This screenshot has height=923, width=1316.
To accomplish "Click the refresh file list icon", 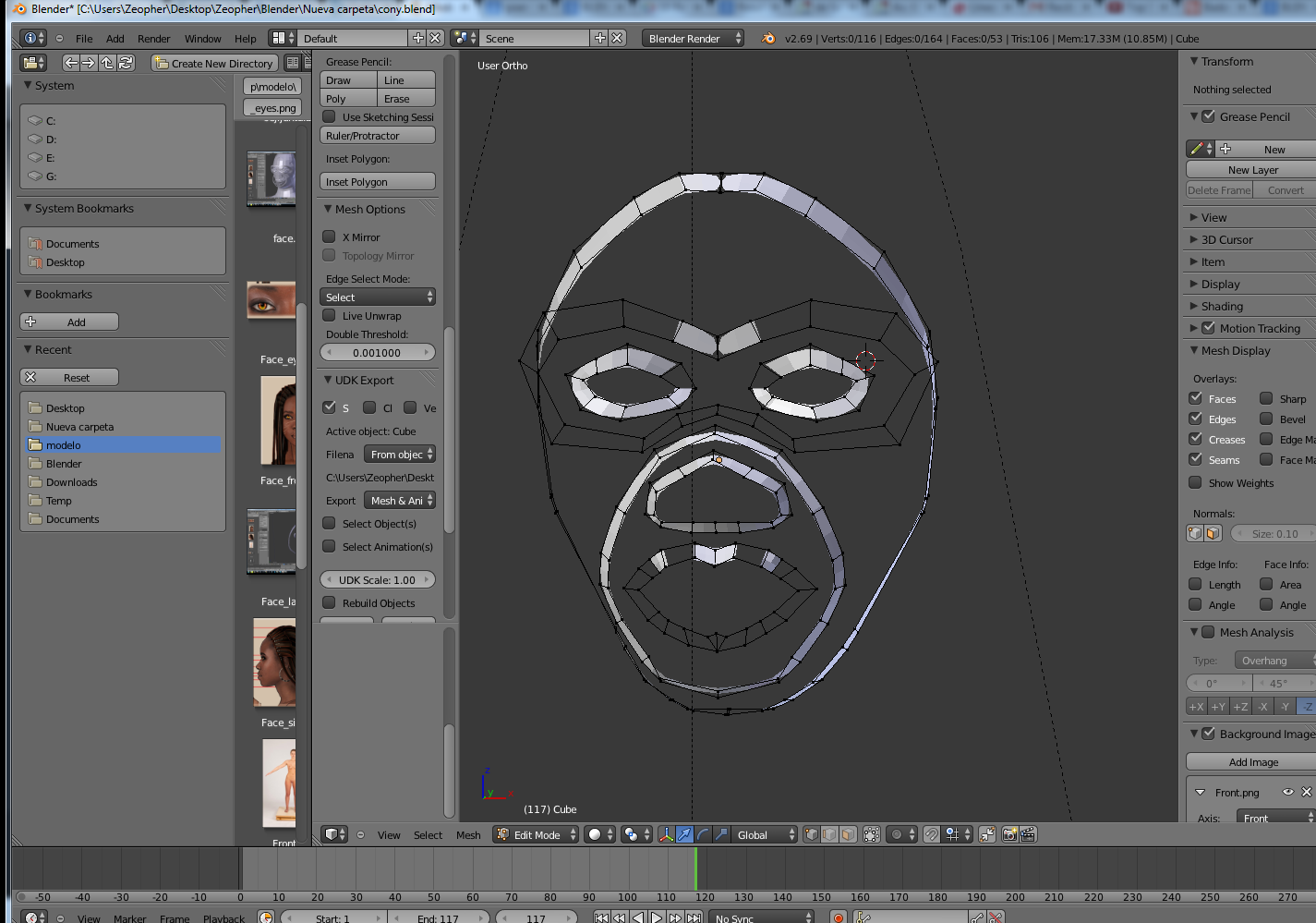I will coord(127,63).
